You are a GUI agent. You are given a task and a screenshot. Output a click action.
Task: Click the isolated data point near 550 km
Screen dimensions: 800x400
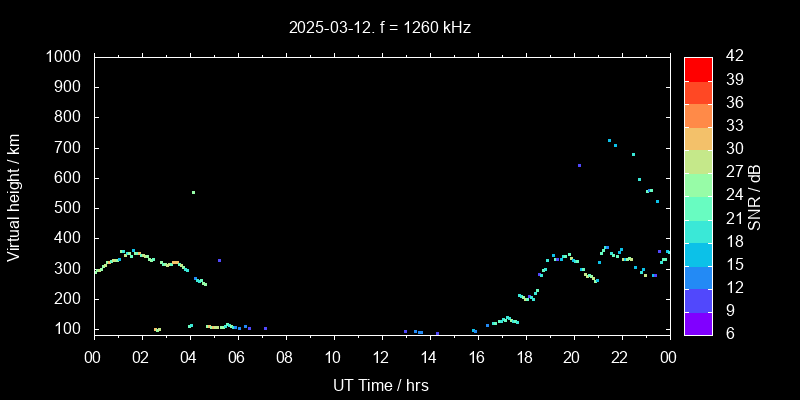(193, 192)
